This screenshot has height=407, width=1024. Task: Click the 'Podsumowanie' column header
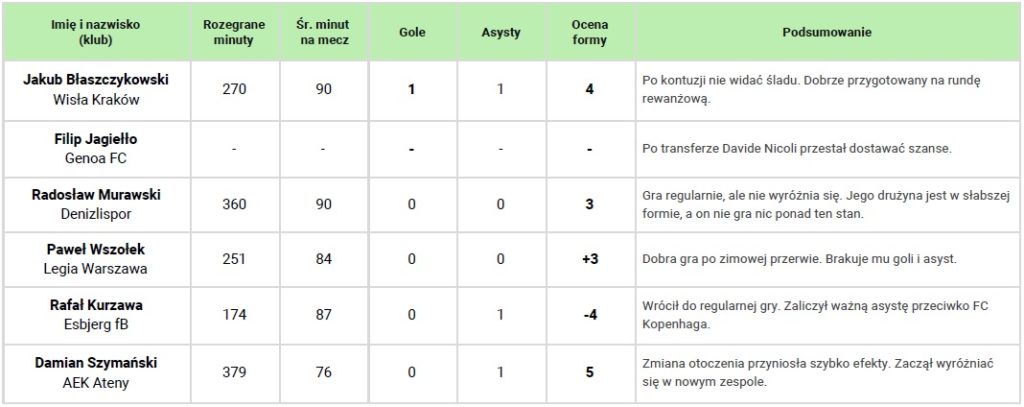pyautogui.click(x=826, y=33)
